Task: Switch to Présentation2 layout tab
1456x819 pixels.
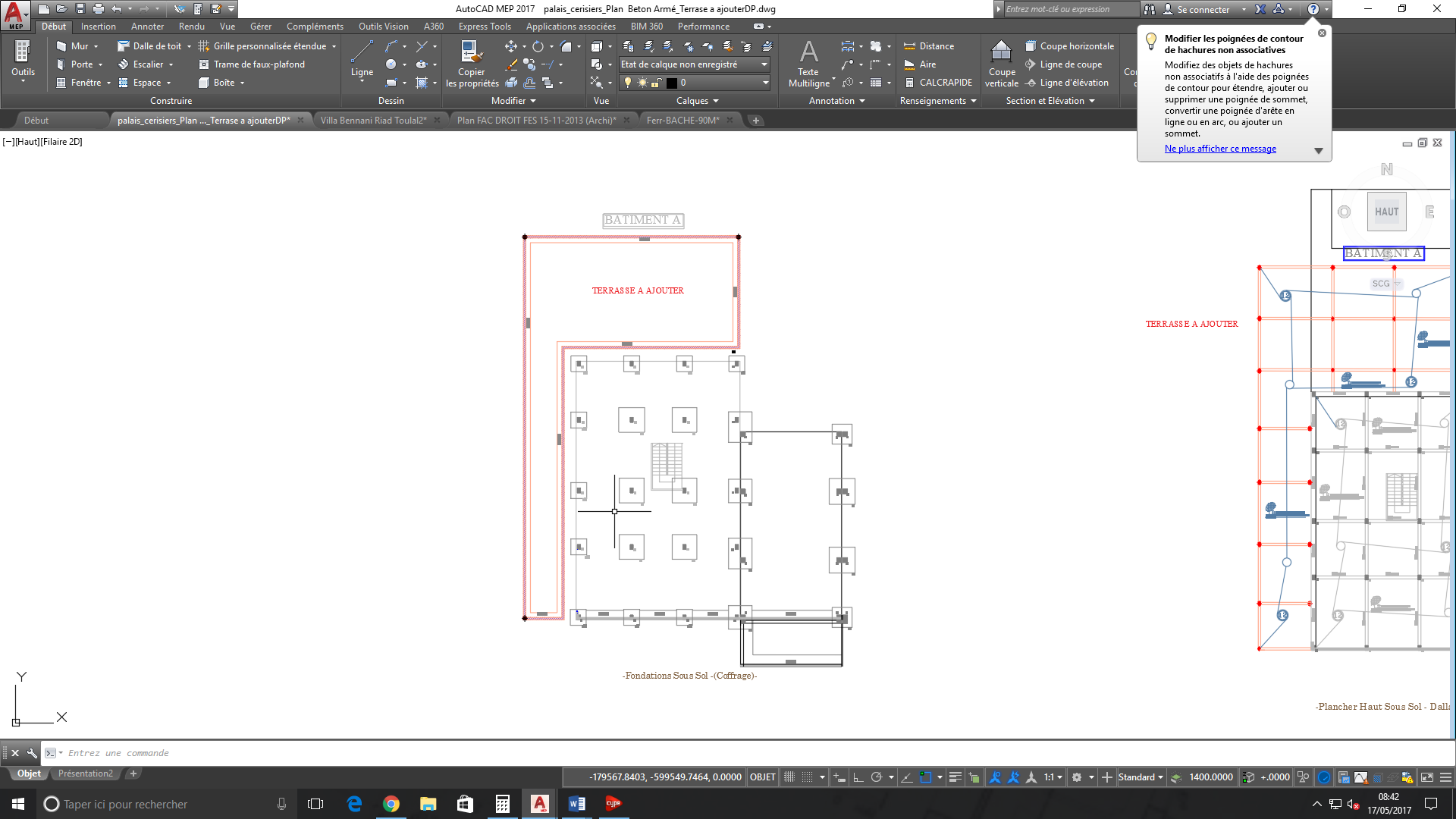Action: (x=86, y=773)
